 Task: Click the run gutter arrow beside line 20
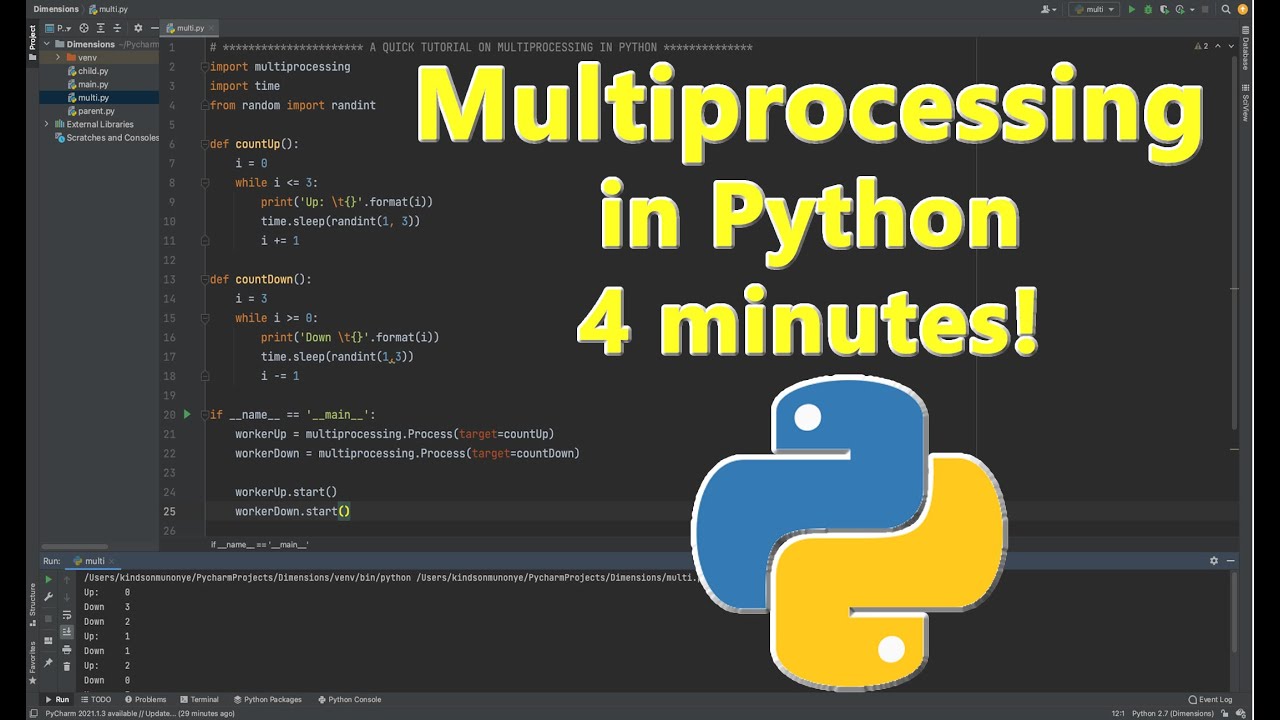pos(187,414)
